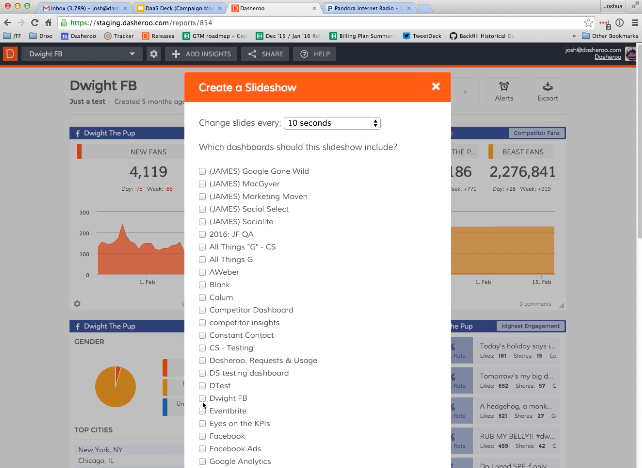Click browser home icon
Image resolution: width=642 pixels, height=468 pixels.
click(48, 23)
